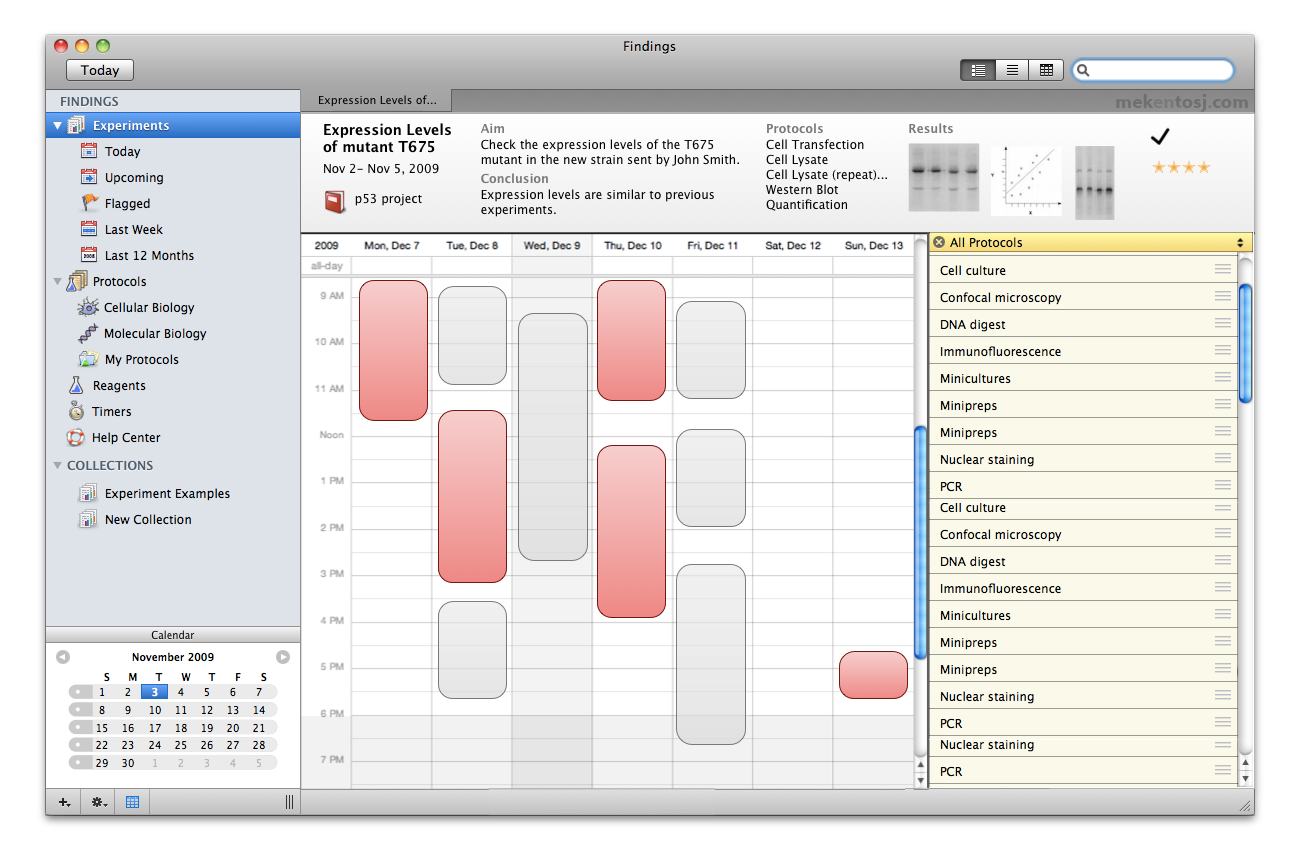Open the Western Blot protocol link

tap(802, 190)
